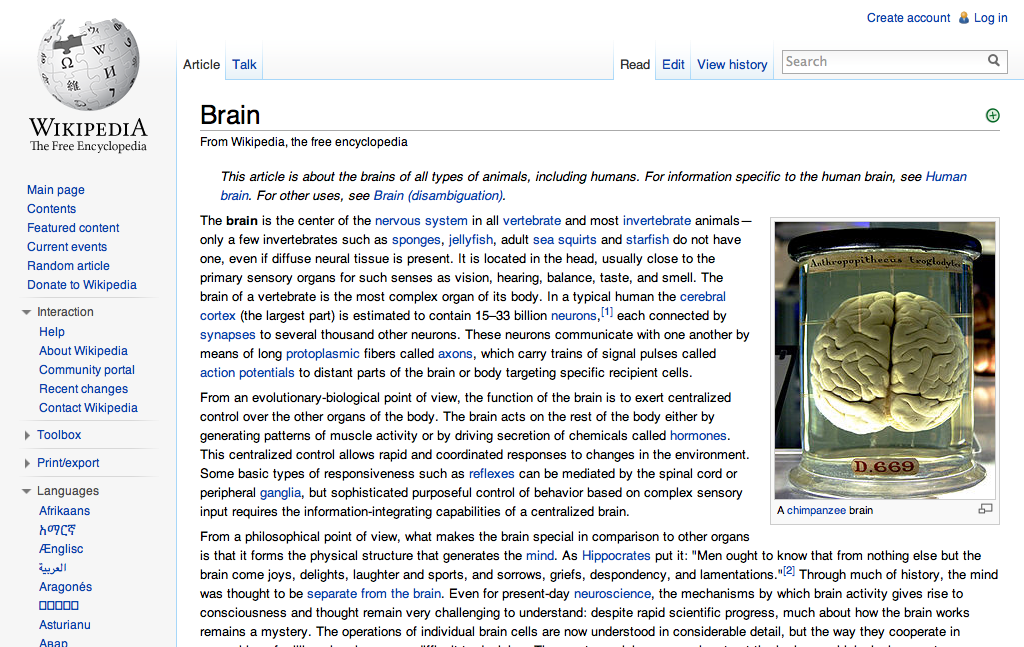Follow the mind link
1024x647 pixels.
(x=539, y=556)
